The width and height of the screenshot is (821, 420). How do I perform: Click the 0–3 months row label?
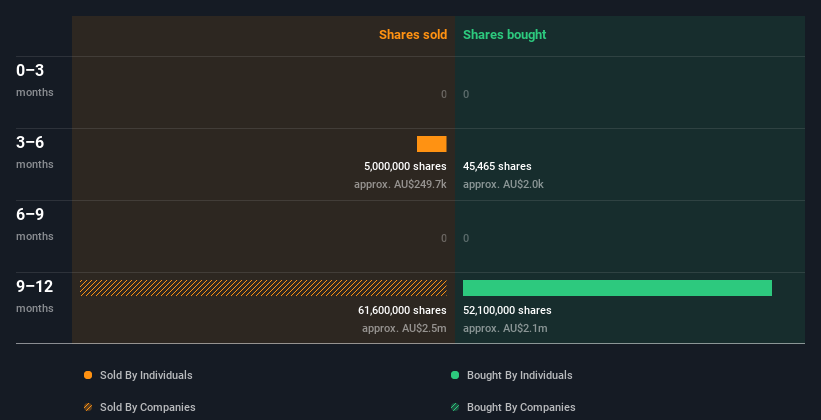(x=35, y=80)
